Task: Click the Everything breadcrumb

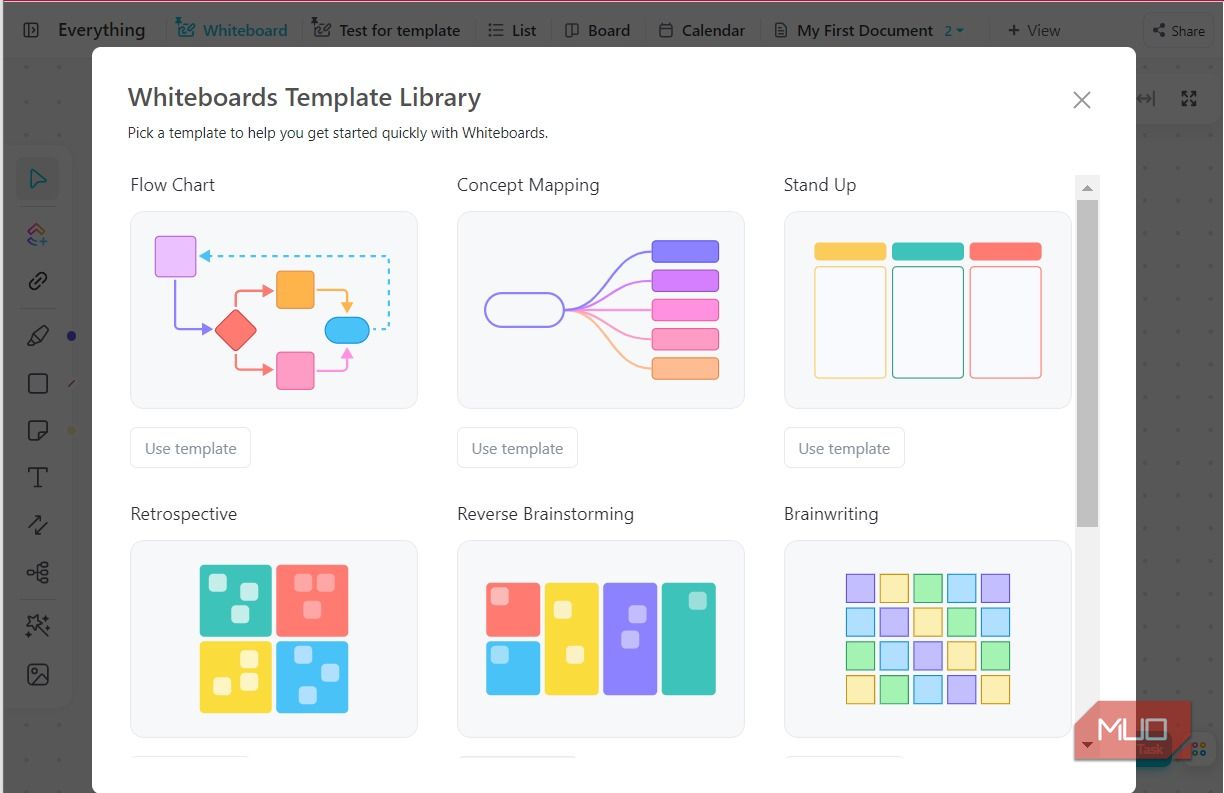Action: (x=101, y=30)
